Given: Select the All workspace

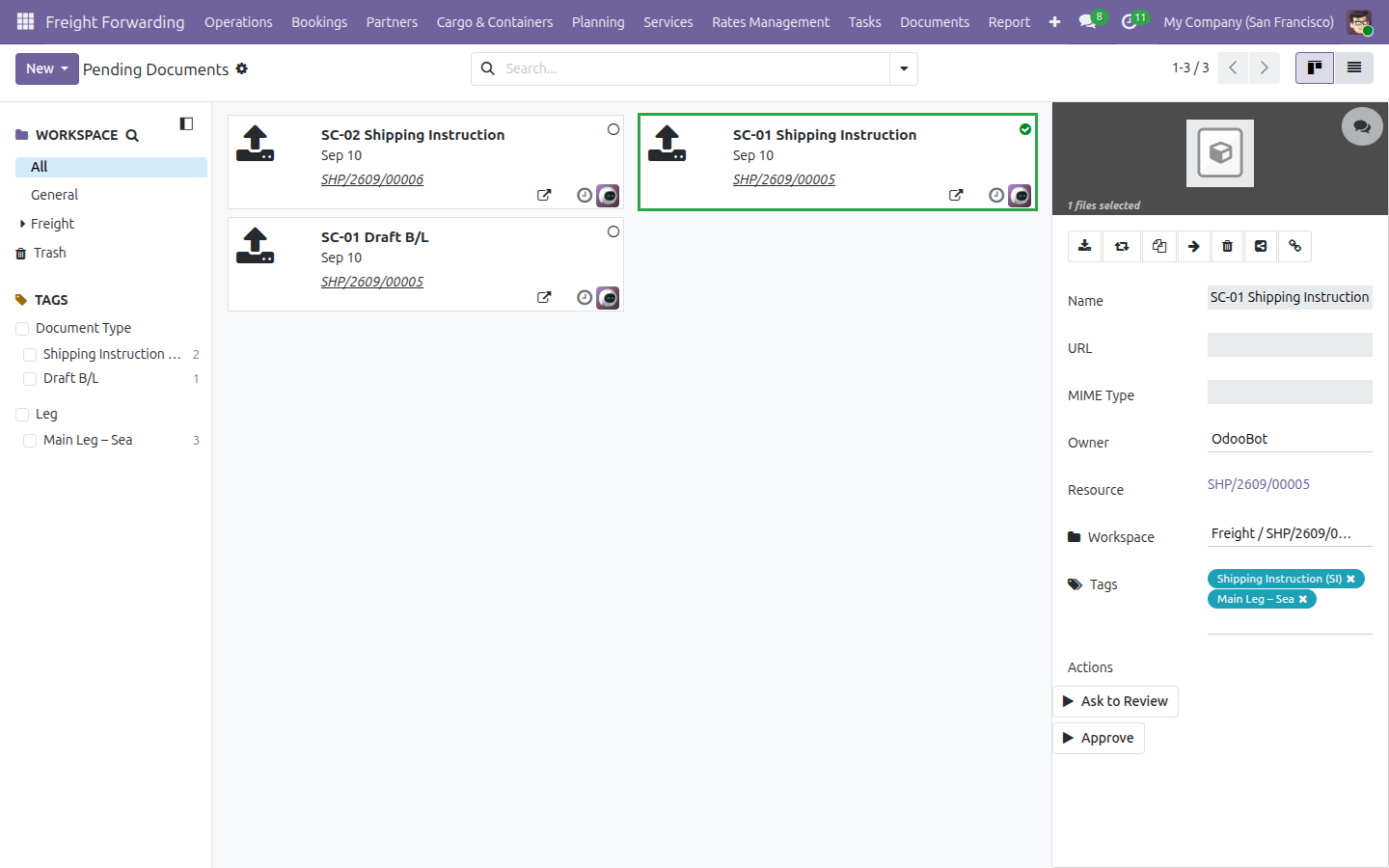Looking at the screenshot, I should point(111,167).
